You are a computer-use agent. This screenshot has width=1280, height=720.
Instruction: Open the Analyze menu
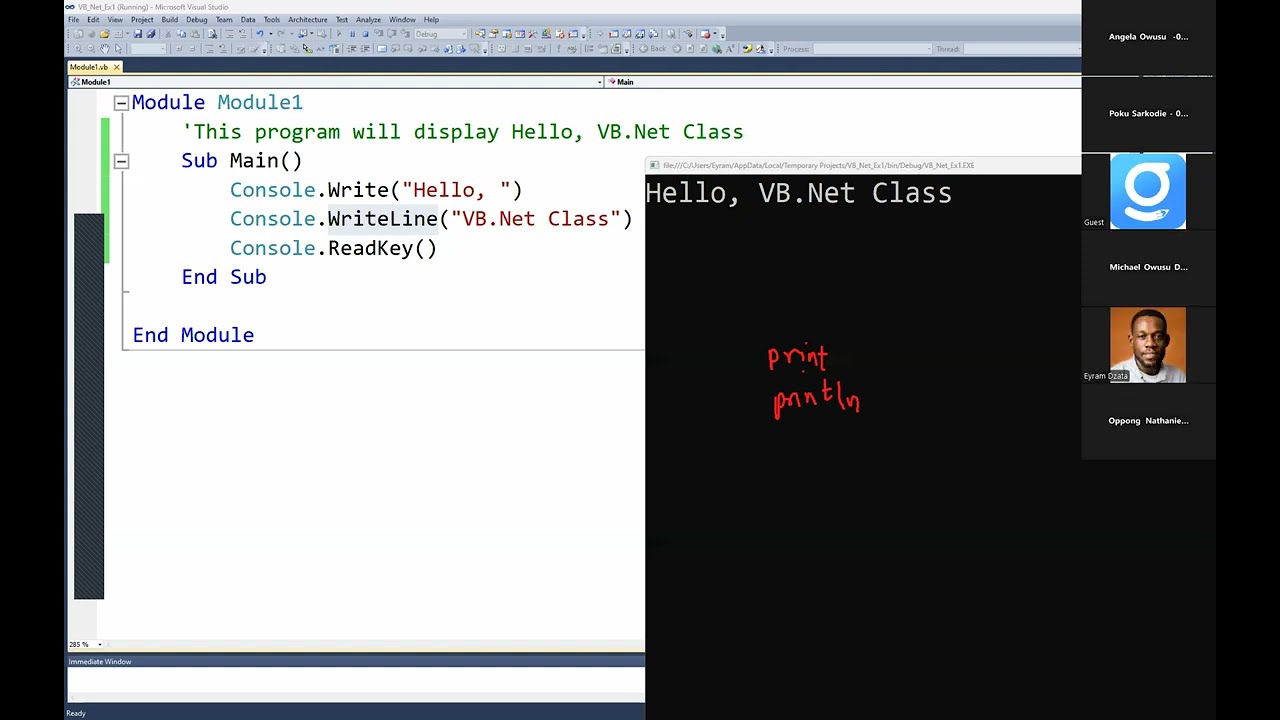click(368, 20)
